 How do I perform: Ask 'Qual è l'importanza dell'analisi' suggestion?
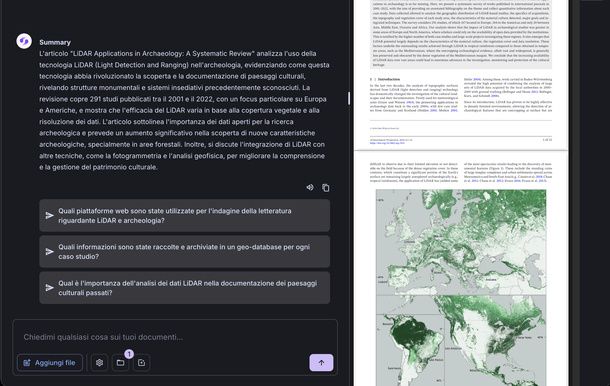[184, 288]
